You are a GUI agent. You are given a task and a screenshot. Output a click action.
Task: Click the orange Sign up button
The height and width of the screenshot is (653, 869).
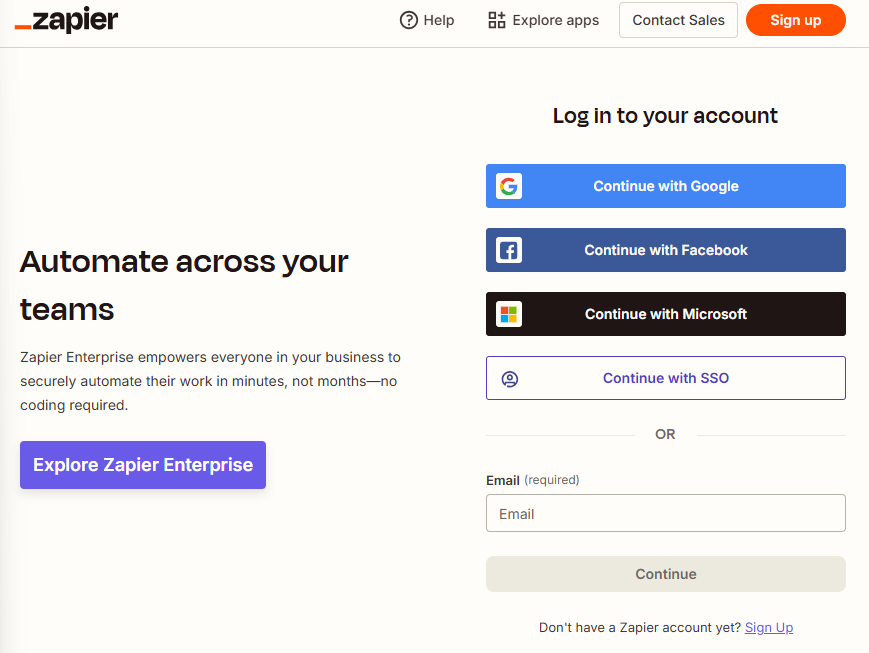pyautogui.click(x=795, y=19)
